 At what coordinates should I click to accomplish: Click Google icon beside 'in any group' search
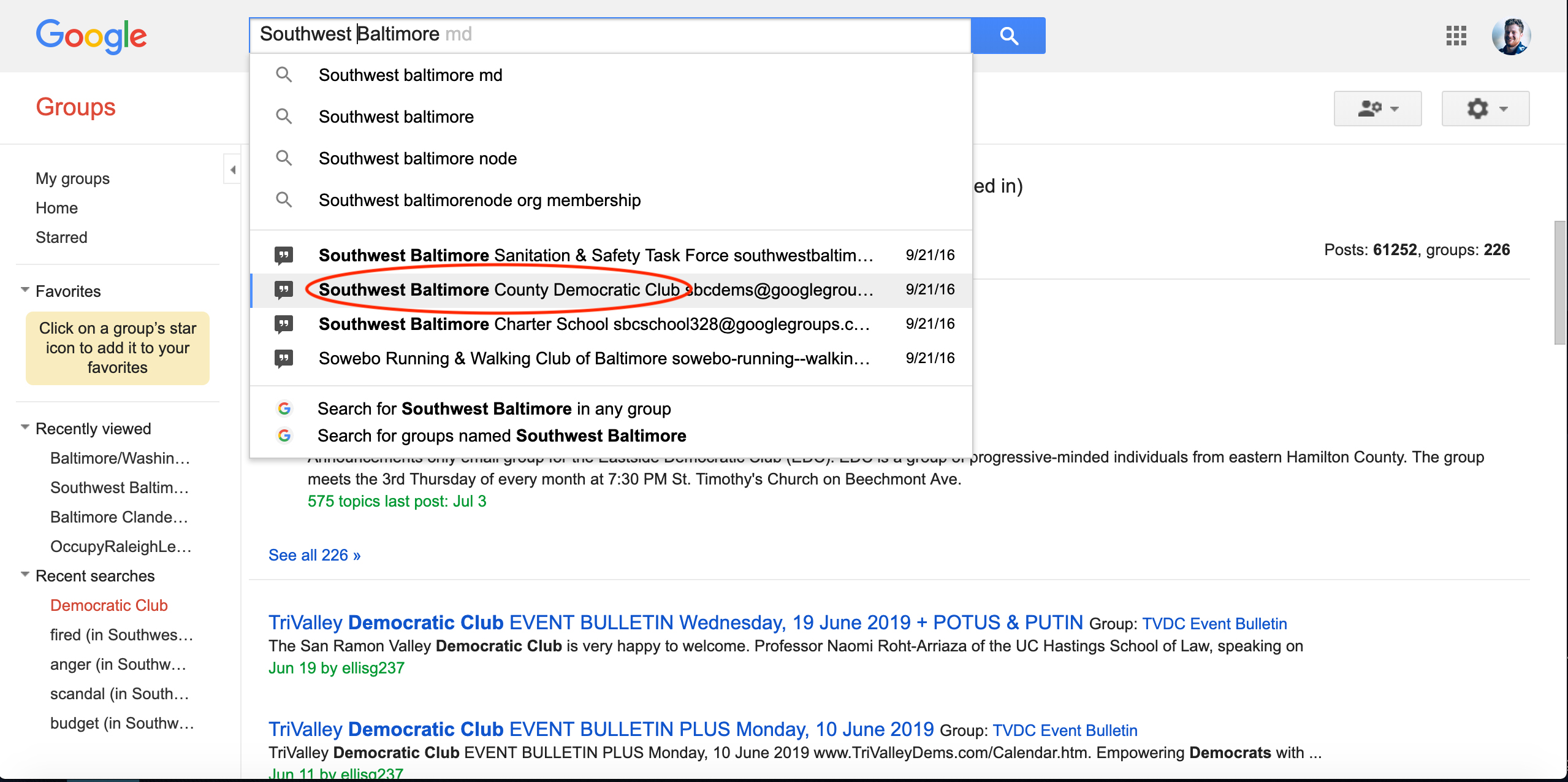click(x=284, y=408)
